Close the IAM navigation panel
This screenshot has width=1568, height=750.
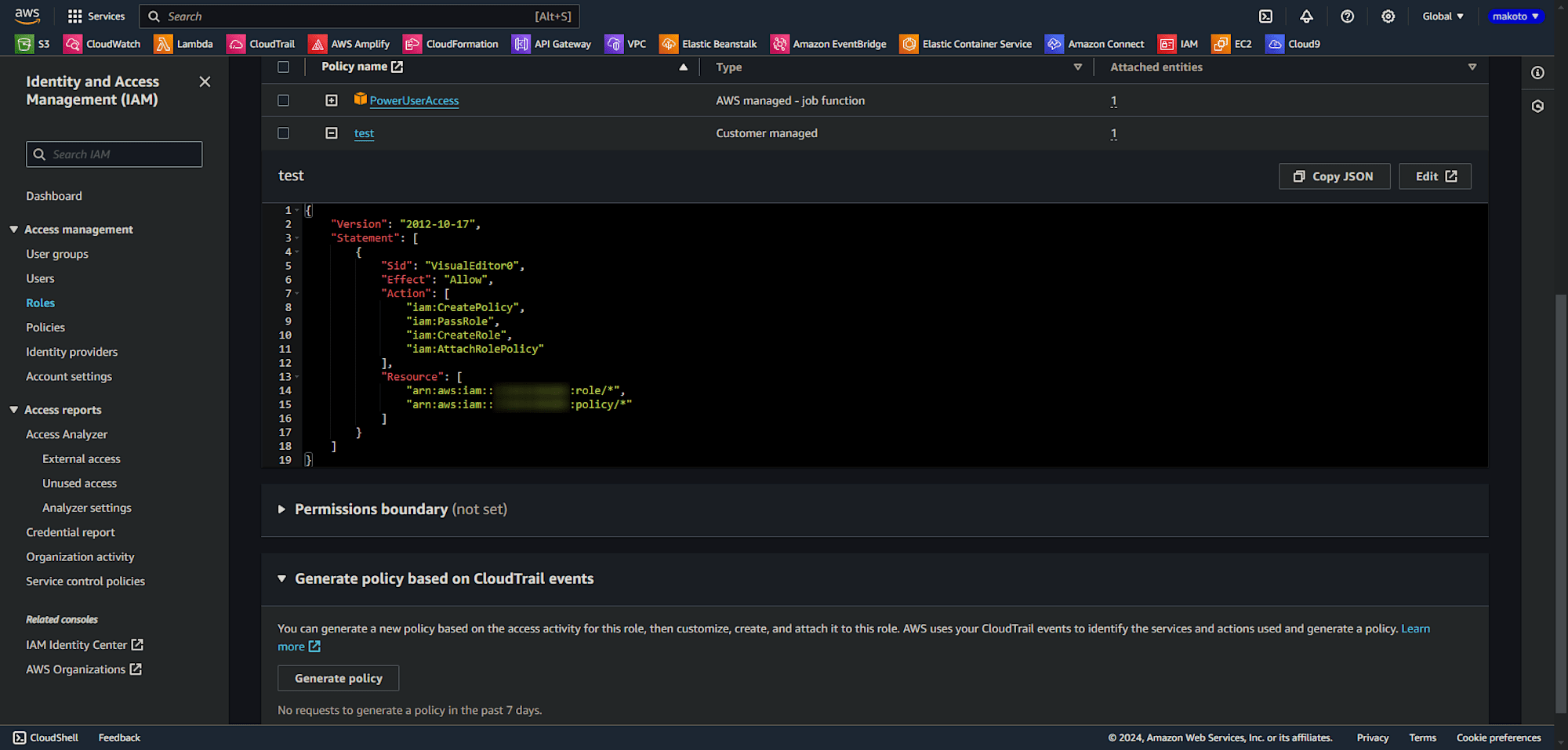pos(205,82)
